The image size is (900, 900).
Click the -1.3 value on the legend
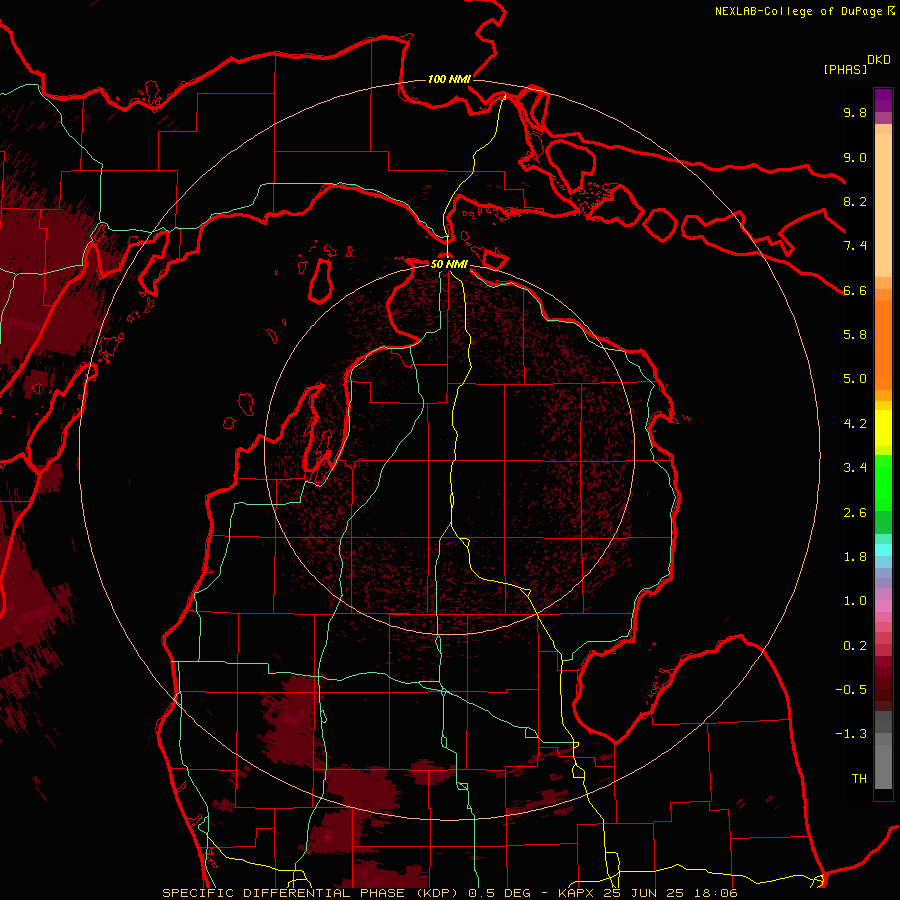(x=851, y=734)
